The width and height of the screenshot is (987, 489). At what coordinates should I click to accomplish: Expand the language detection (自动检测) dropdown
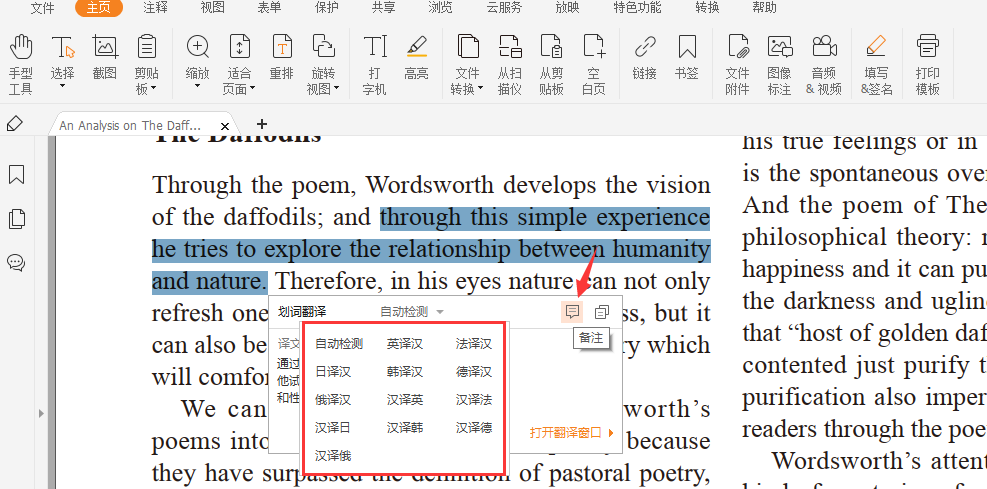pos(412,312)
